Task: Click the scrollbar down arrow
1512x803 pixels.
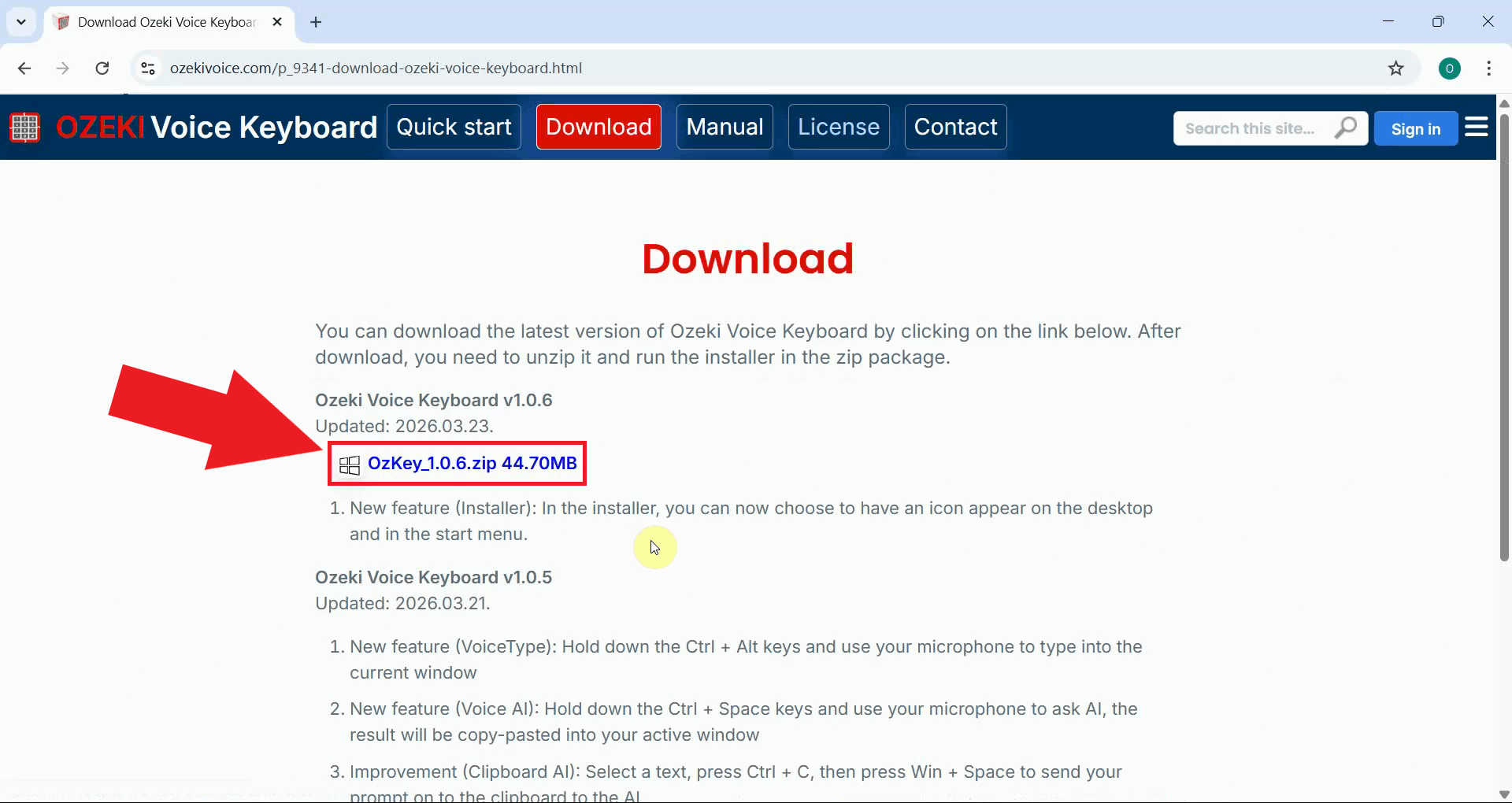Action: 1504,794
